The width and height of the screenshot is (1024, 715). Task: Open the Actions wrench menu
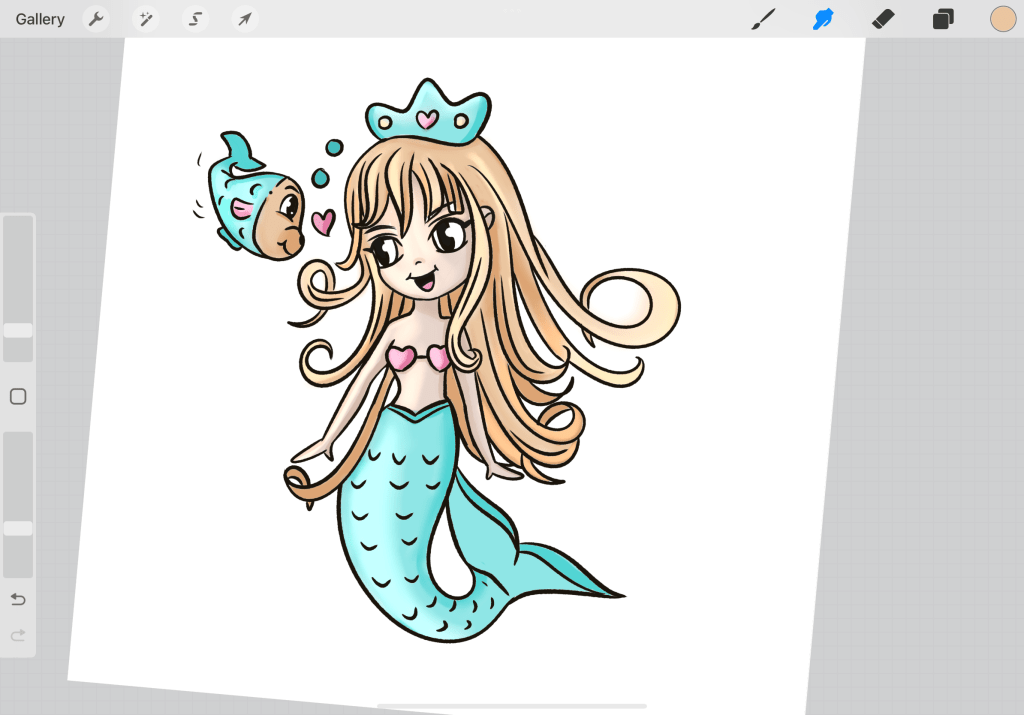(96, 19)
